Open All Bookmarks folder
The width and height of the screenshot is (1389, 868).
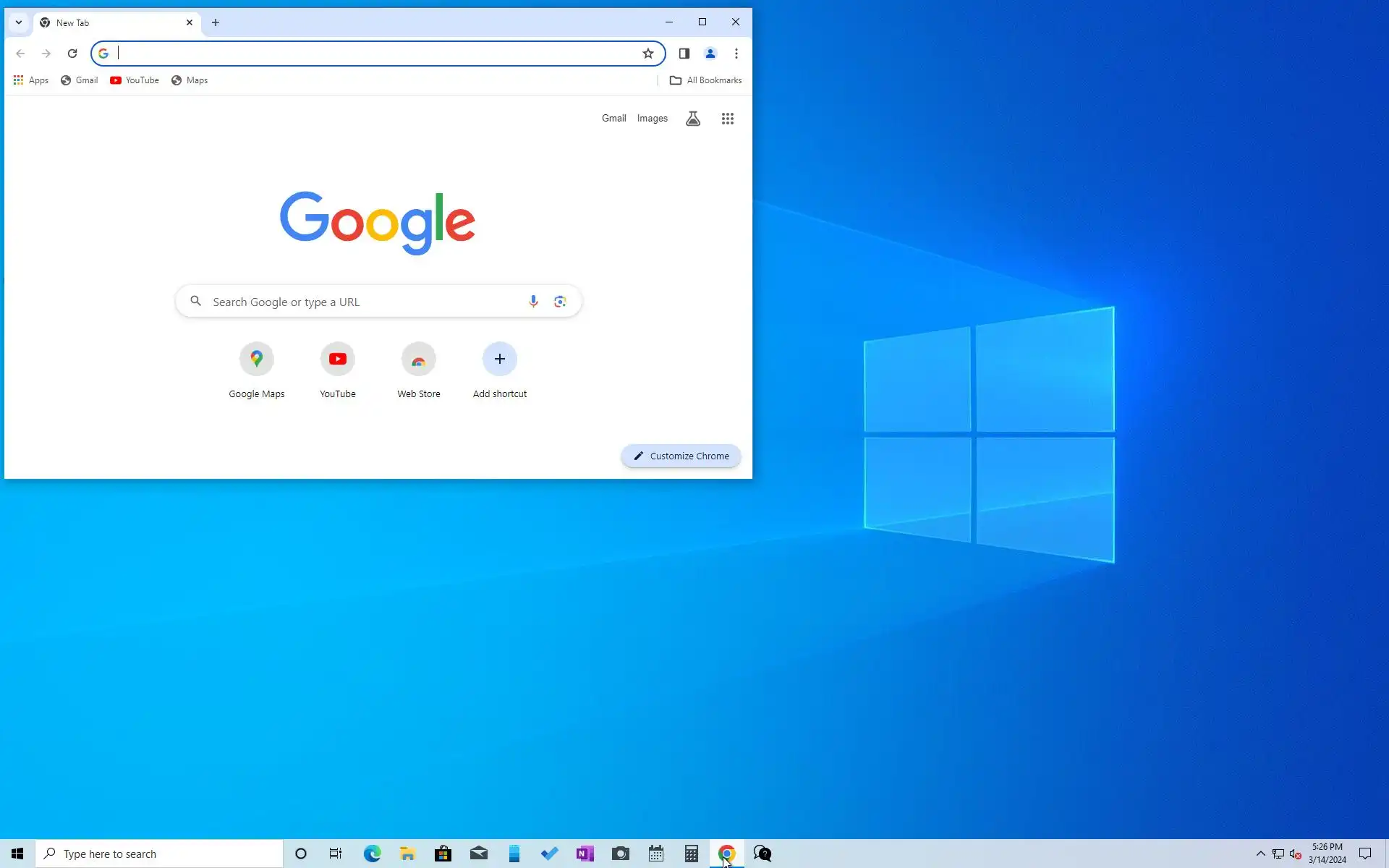706,80
